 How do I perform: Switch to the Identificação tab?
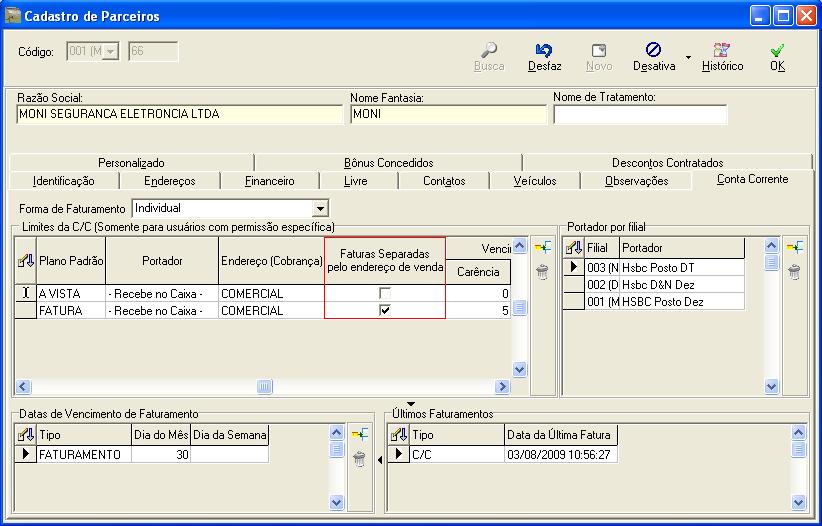(x=64, y=181)
